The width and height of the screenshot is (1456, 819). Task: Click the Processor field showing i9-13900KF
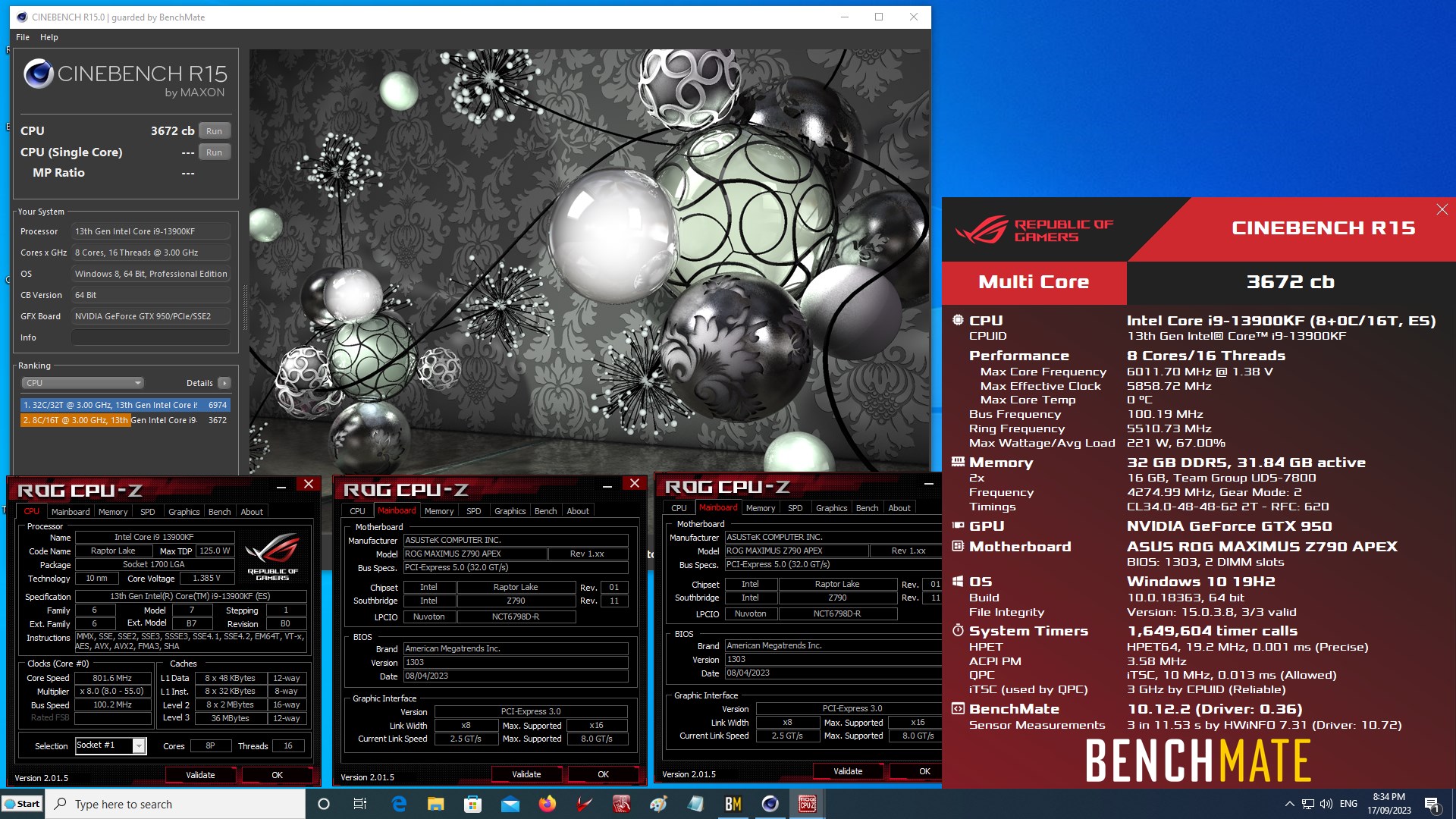(151, 231)
